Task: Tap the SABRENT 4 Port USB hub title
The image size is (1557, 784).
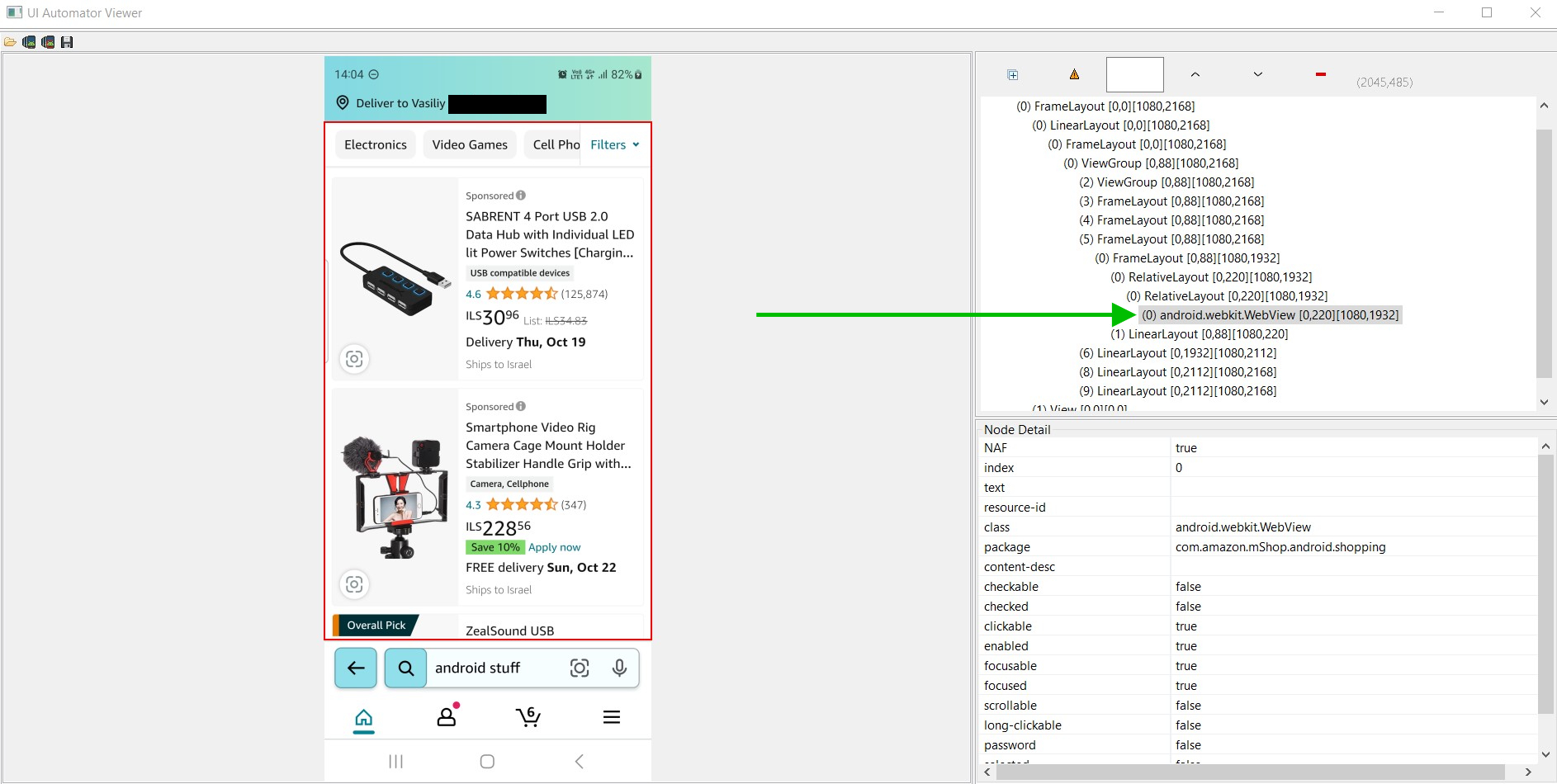Action: [x=550, y=234]
